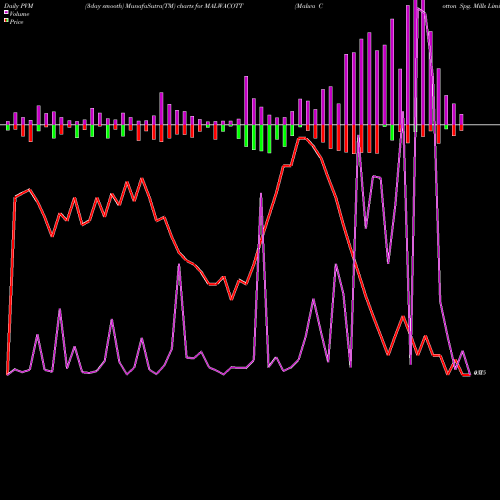Click the '(Malwa C' company name text
This screenshot has width=500, height=500.
tap(309, 6)
